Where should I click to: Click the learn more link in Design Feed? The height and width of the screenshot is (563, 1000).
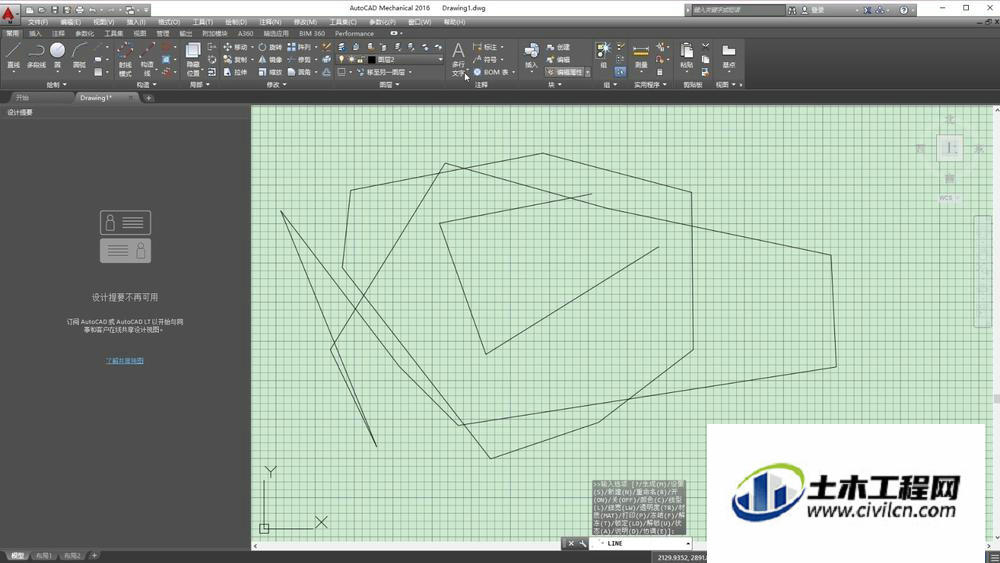pyautogui.click(x=125, y=361)
